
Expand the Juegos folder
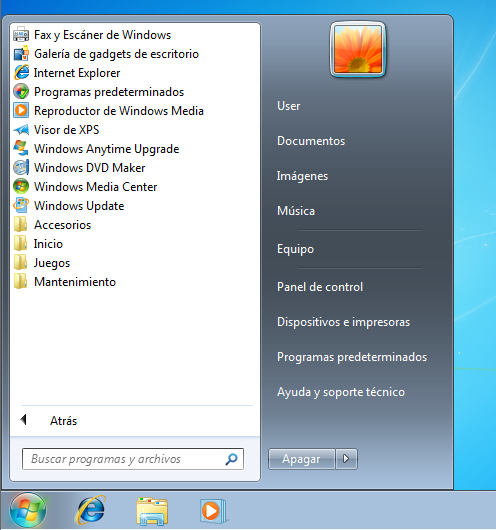pos(42,263)
